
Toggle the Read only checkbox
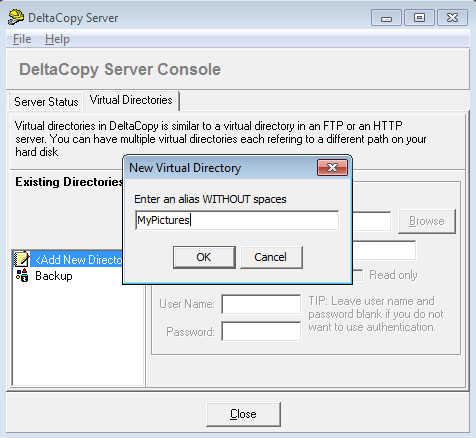pyautogui.click(x=358, y=275)
